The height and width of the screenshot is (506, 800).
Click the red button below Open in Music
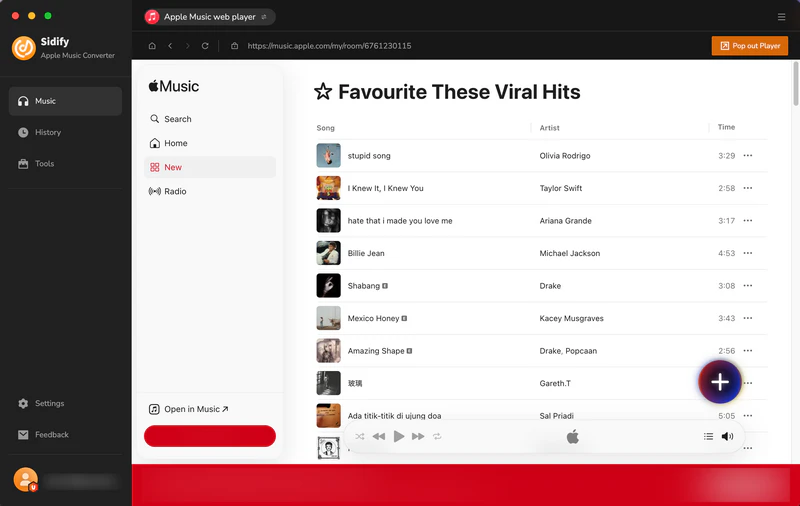[x=210, y=436]
